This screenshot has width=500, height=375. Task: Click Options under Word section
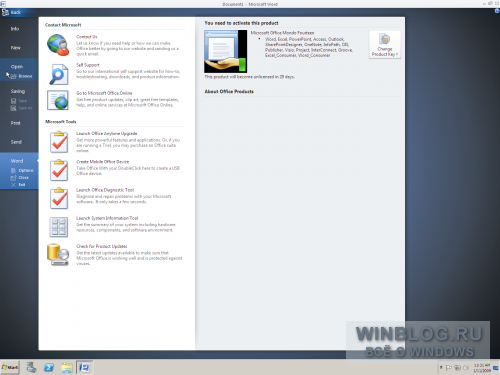pyautogui.click(x=22, y=171)
